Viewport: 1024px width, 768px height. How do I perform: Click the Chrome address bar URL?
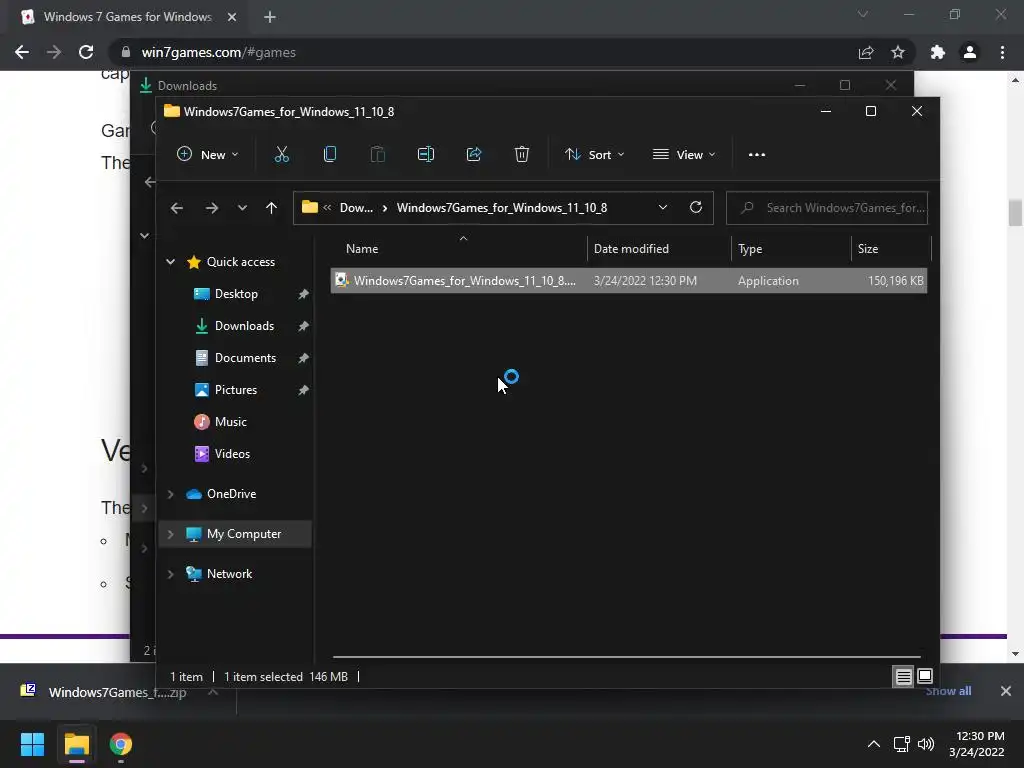coord(218,52)
